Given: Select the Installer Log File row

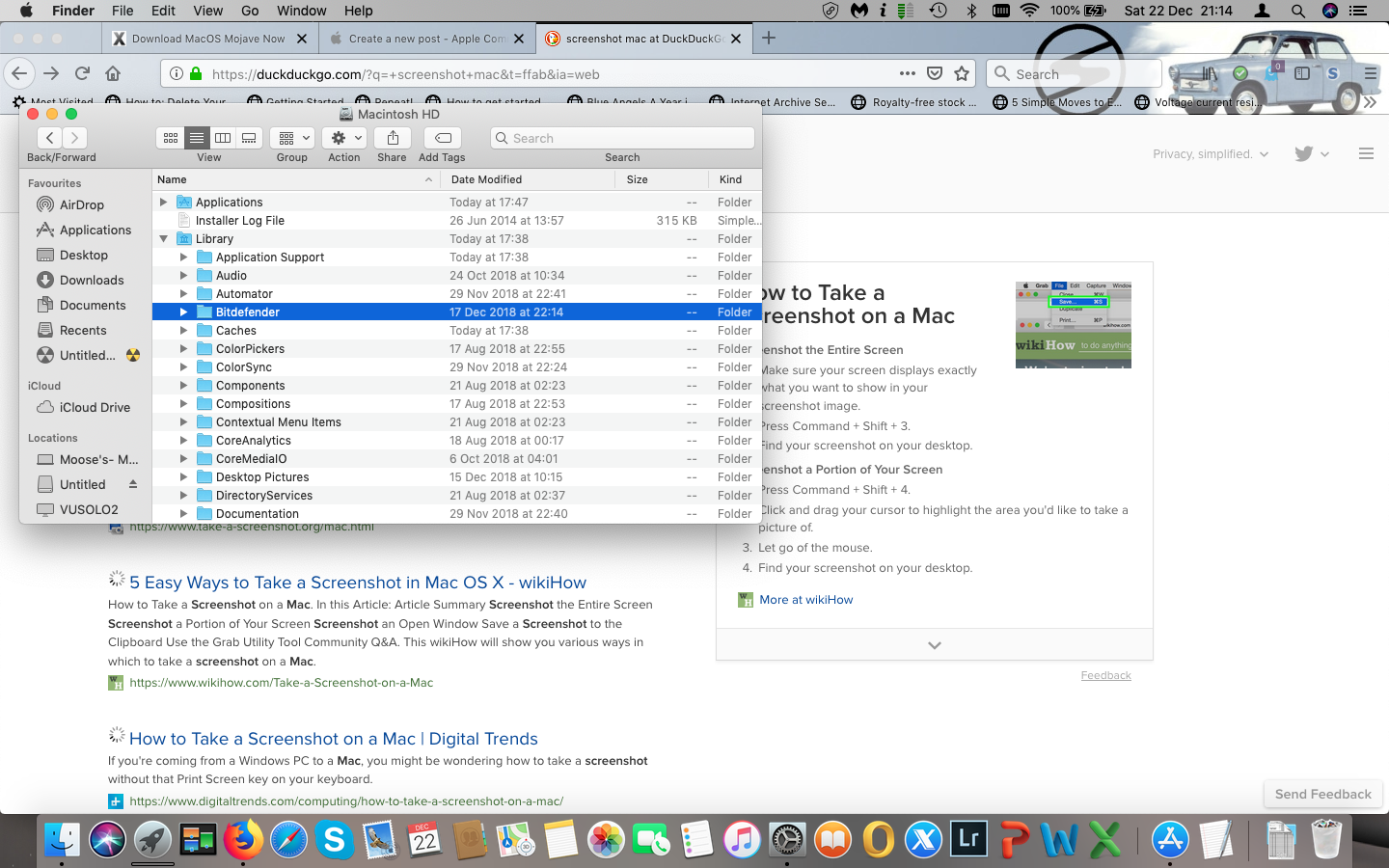Looking at the screenshot, I should 457,221.
